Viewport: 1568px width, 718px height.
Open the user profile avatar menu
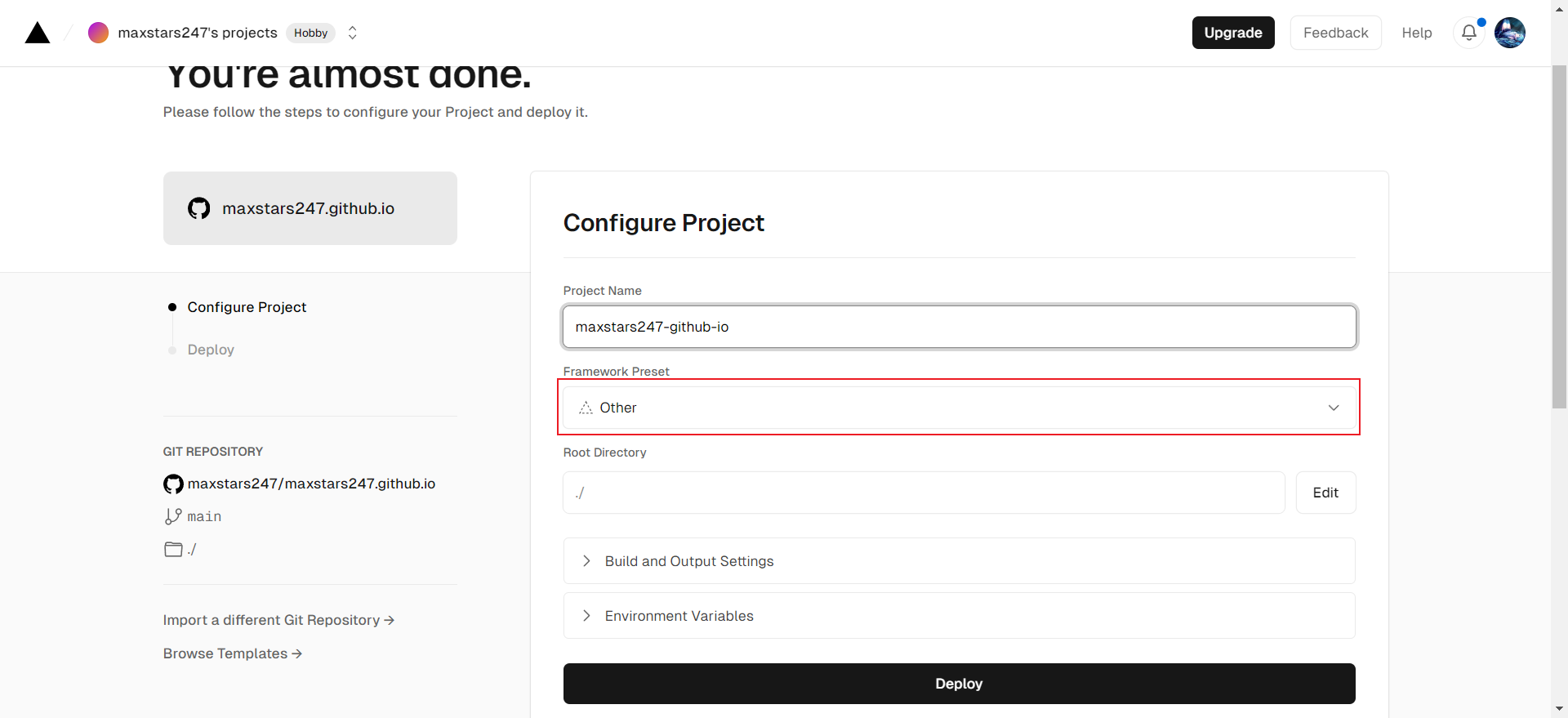pyautogui.click(x=1509, y=33)
